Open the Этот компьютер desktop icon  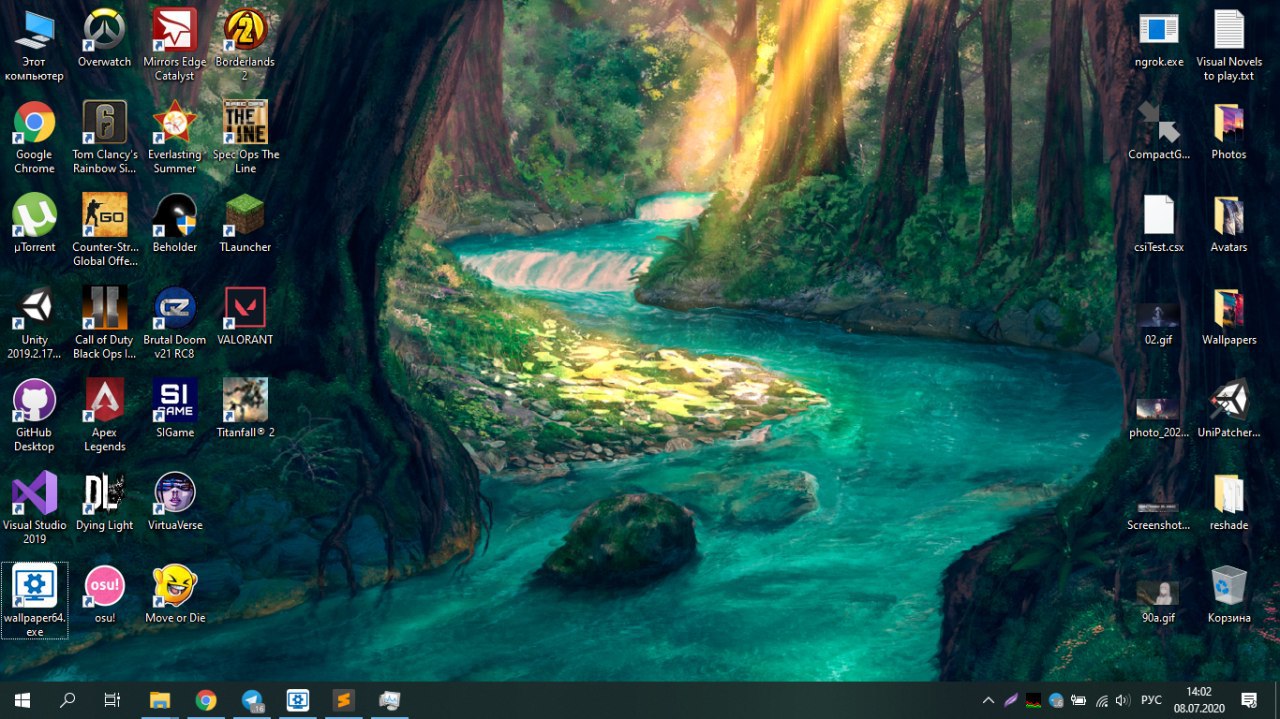34,44
